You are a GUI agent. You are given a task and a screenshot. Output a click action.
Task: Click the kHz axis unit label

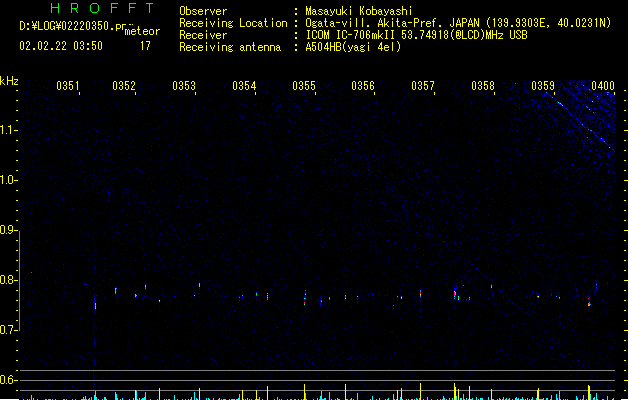9,81
